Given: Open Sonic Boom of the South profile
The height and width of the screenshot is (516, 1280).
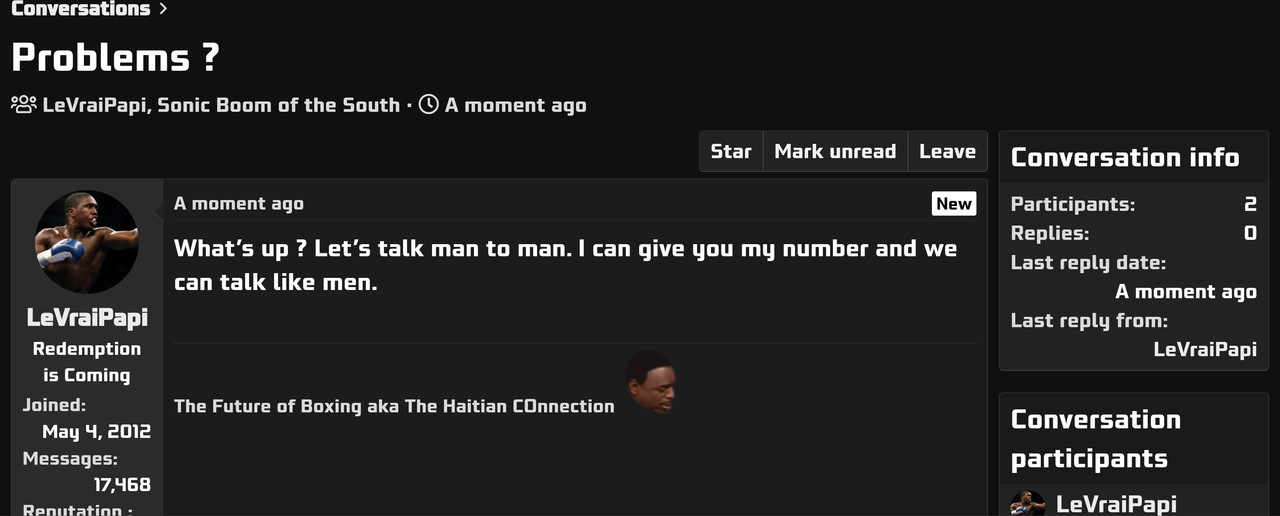Looking at the screenshot, I should (279, 105).
